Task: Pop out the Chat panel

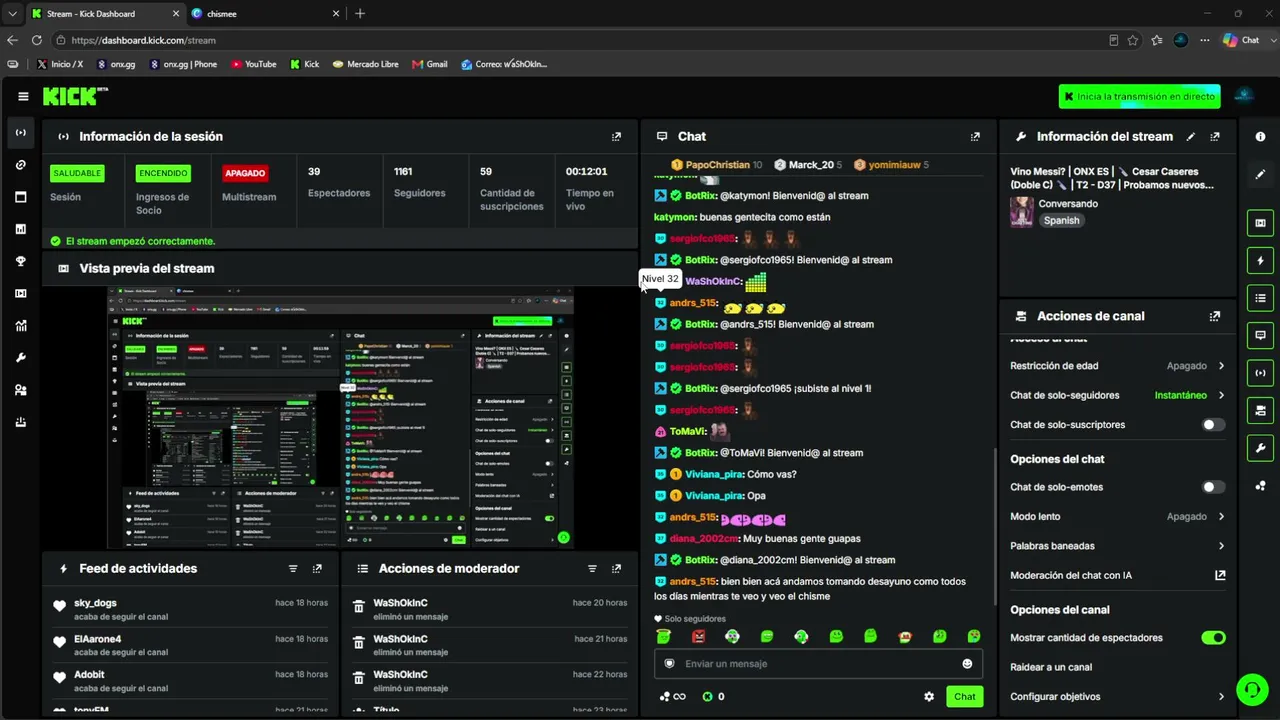Action: click(x=975, y=136)
